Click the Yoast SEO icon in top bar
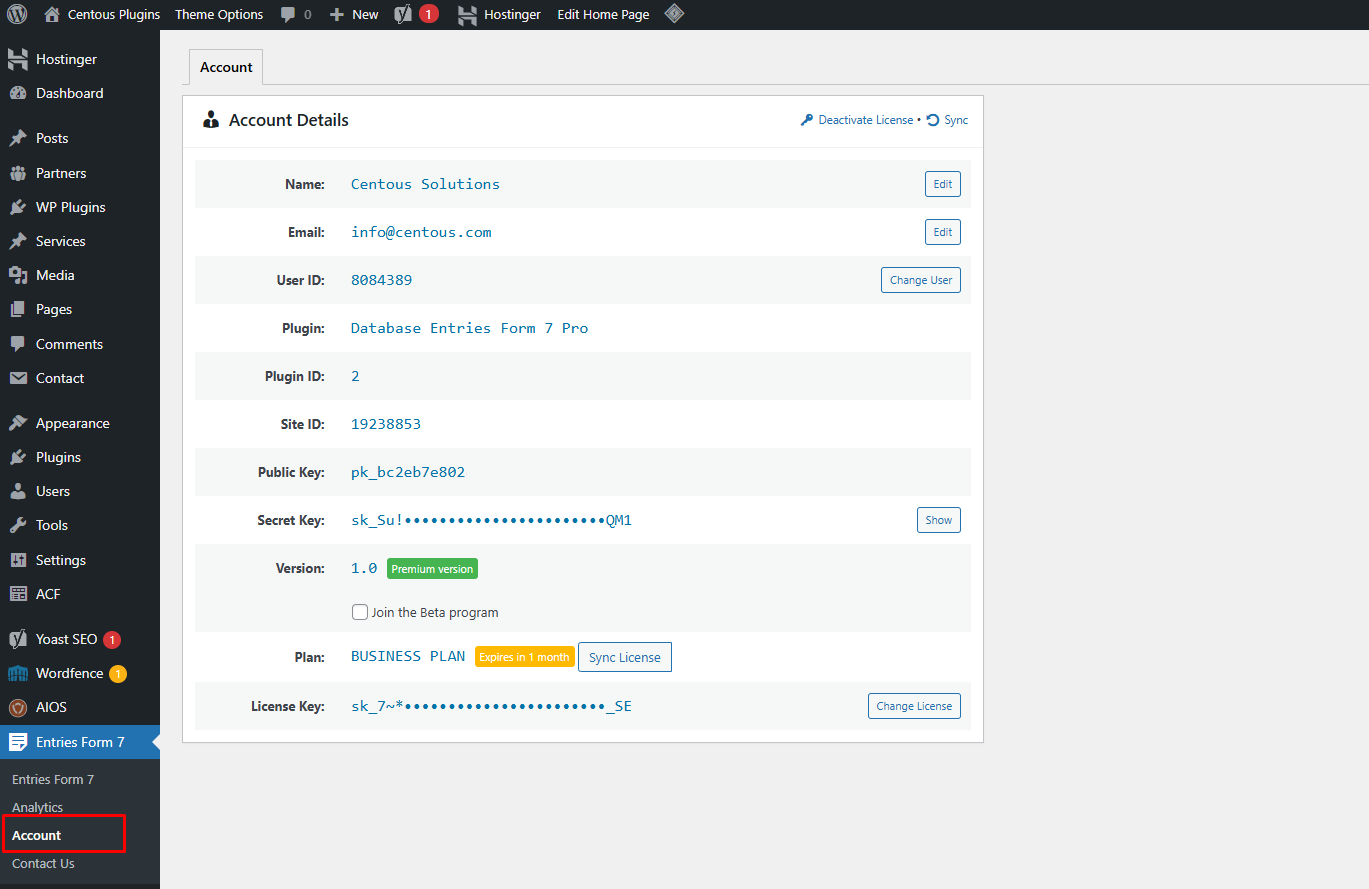Screen dimensions: 1369x889 click(404, 15)
